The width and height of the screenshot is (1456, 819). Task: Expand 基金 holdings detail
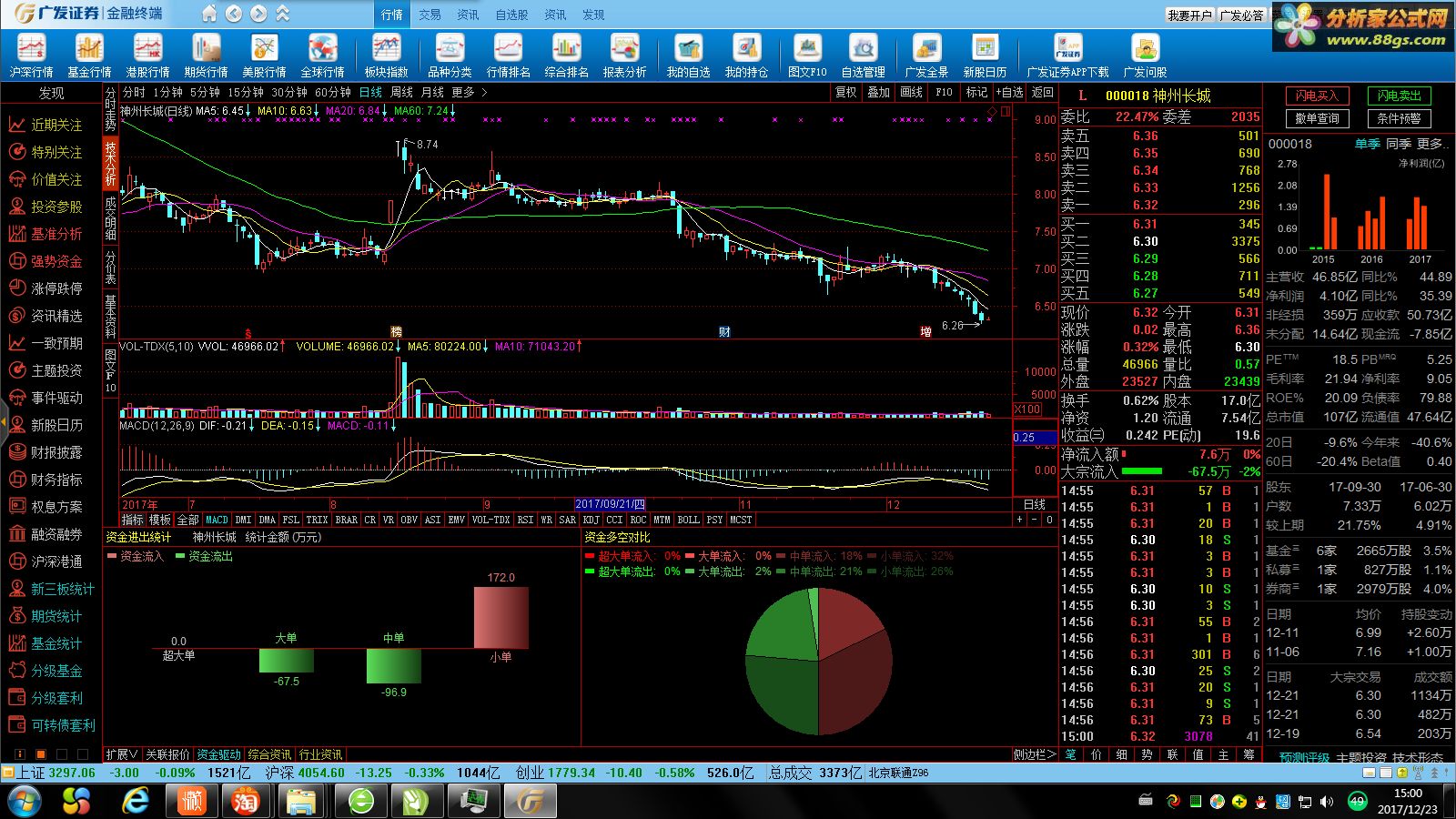coord(1281,551)
